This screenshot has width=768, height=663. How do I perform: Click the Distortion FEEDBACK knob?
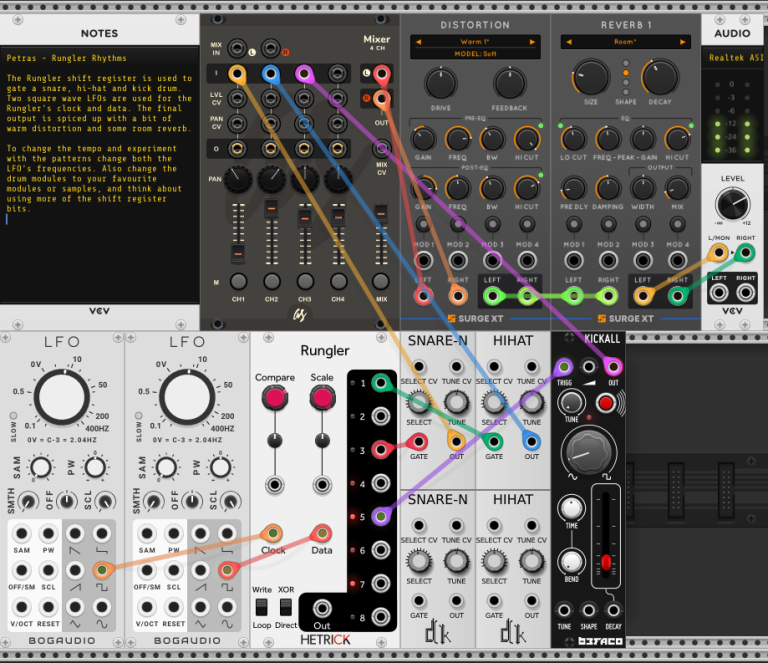509,84
